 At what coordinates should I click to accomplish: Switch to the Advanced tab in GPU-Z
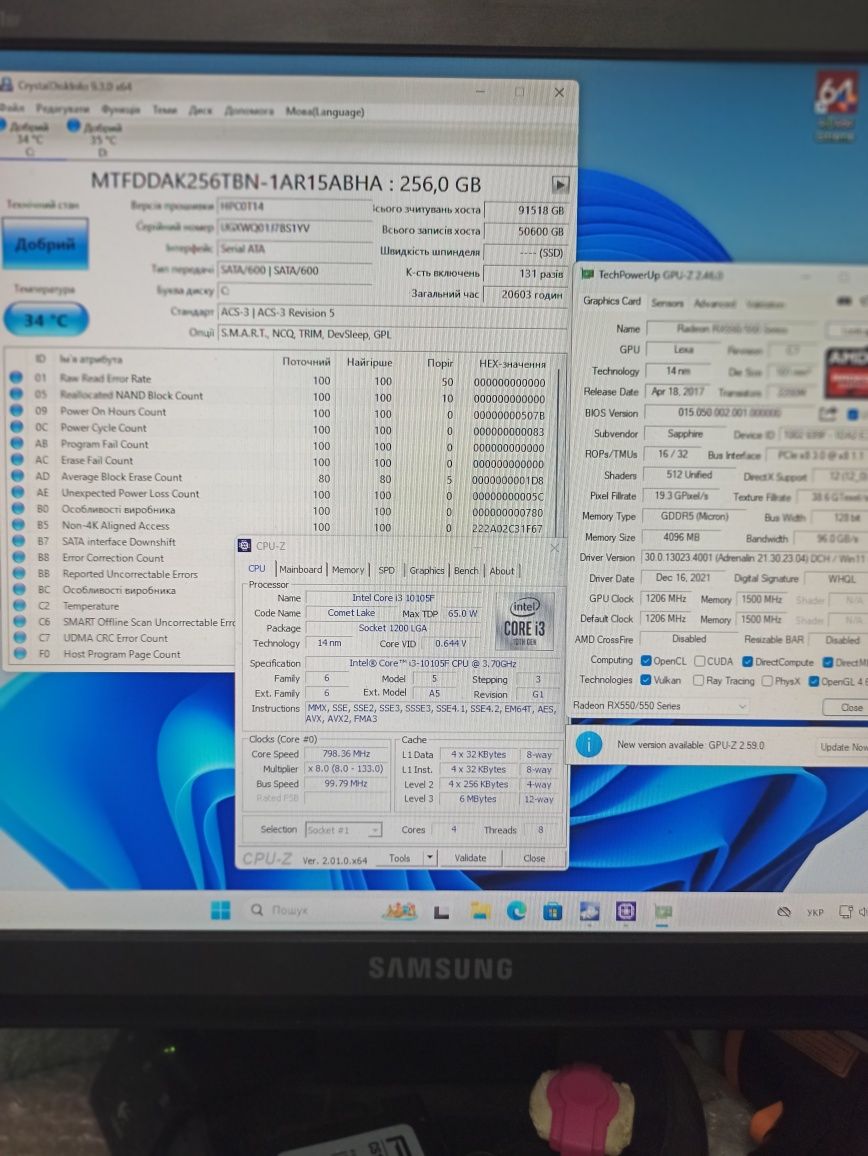coord(714,303)
